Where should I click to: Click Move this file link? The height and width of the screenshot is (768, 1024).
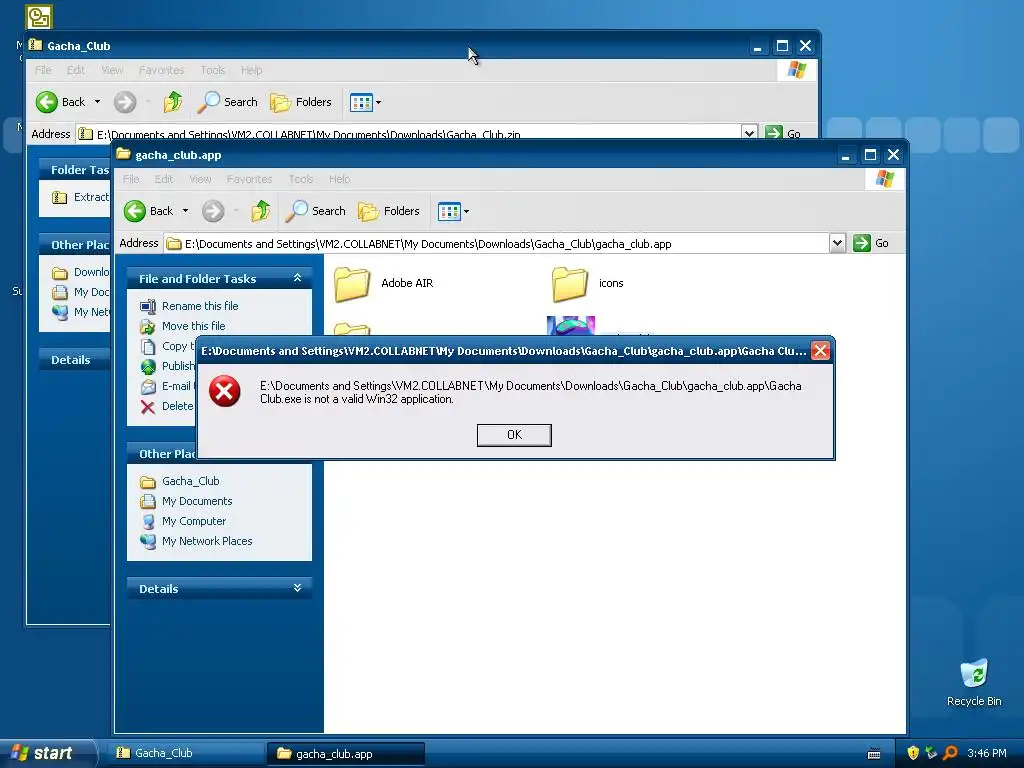(193, 326)
